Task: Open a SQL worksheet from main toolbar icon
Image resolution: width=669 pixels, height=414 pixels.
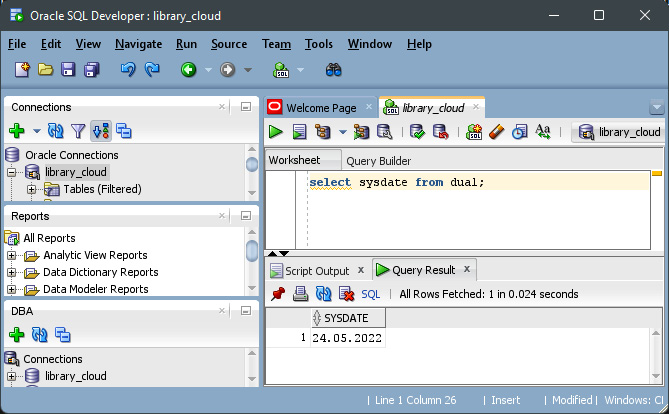Action: [281, 70]
